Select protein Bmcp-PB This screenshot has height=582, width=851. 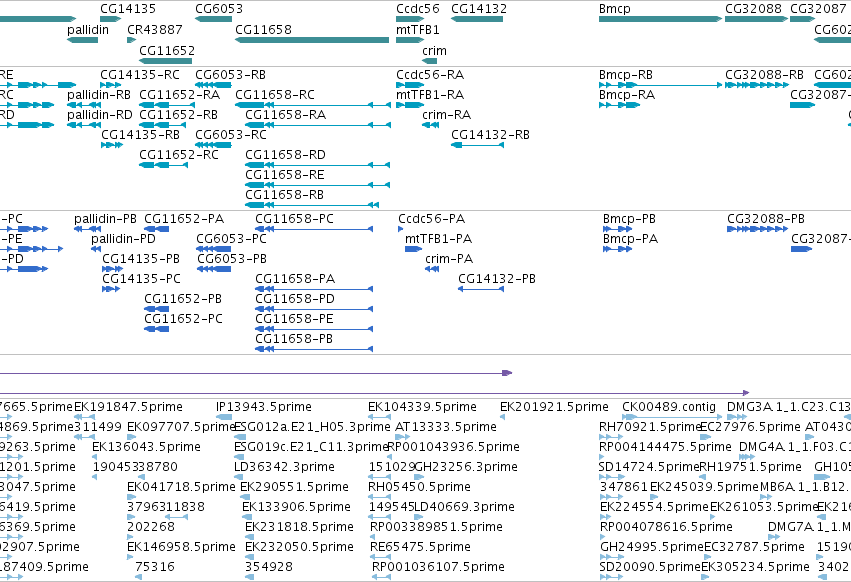[x=629, y=219]
